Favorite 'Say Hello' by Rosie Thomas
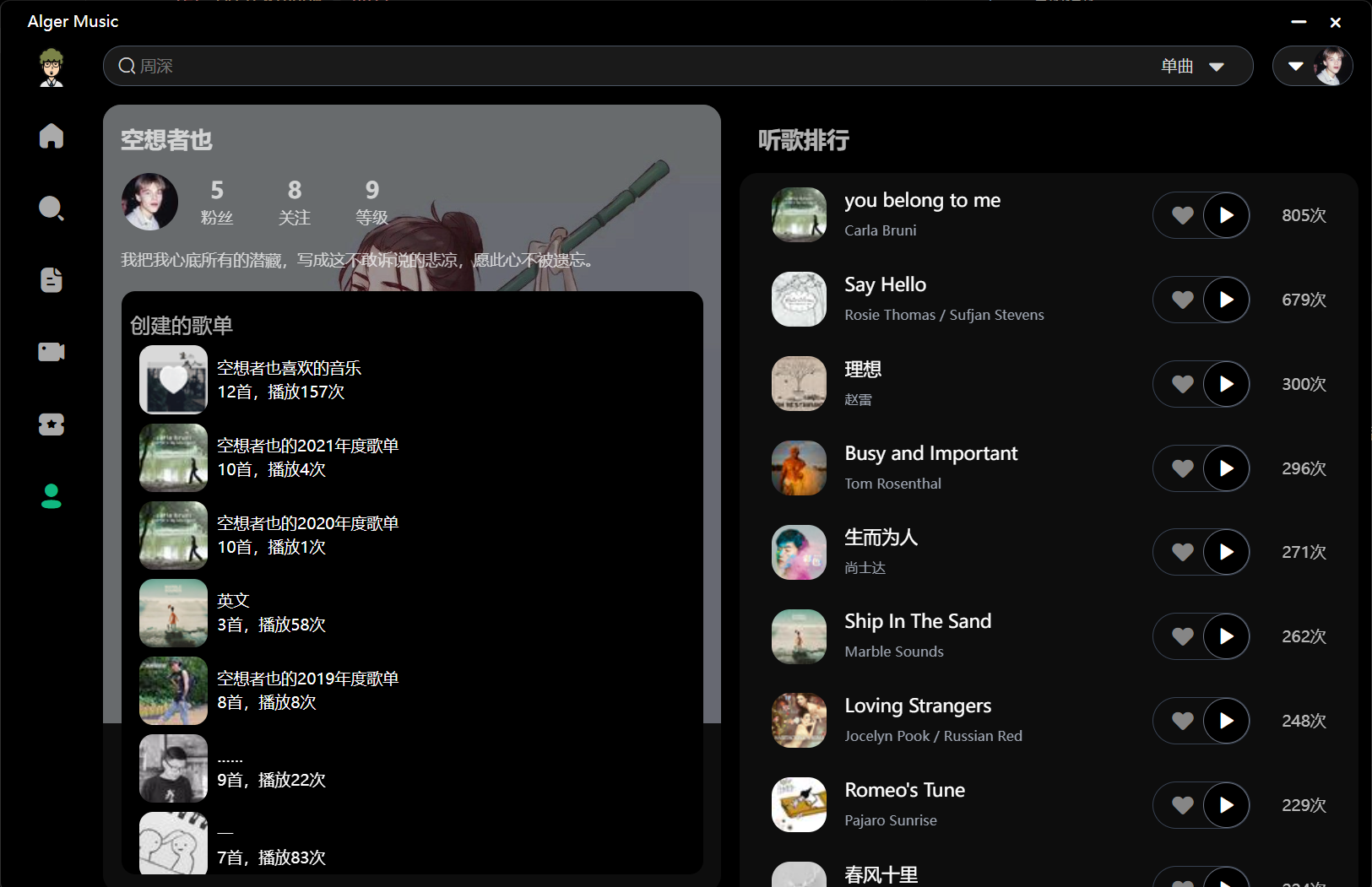The image size is (1372, 887). coord(1181,299)
